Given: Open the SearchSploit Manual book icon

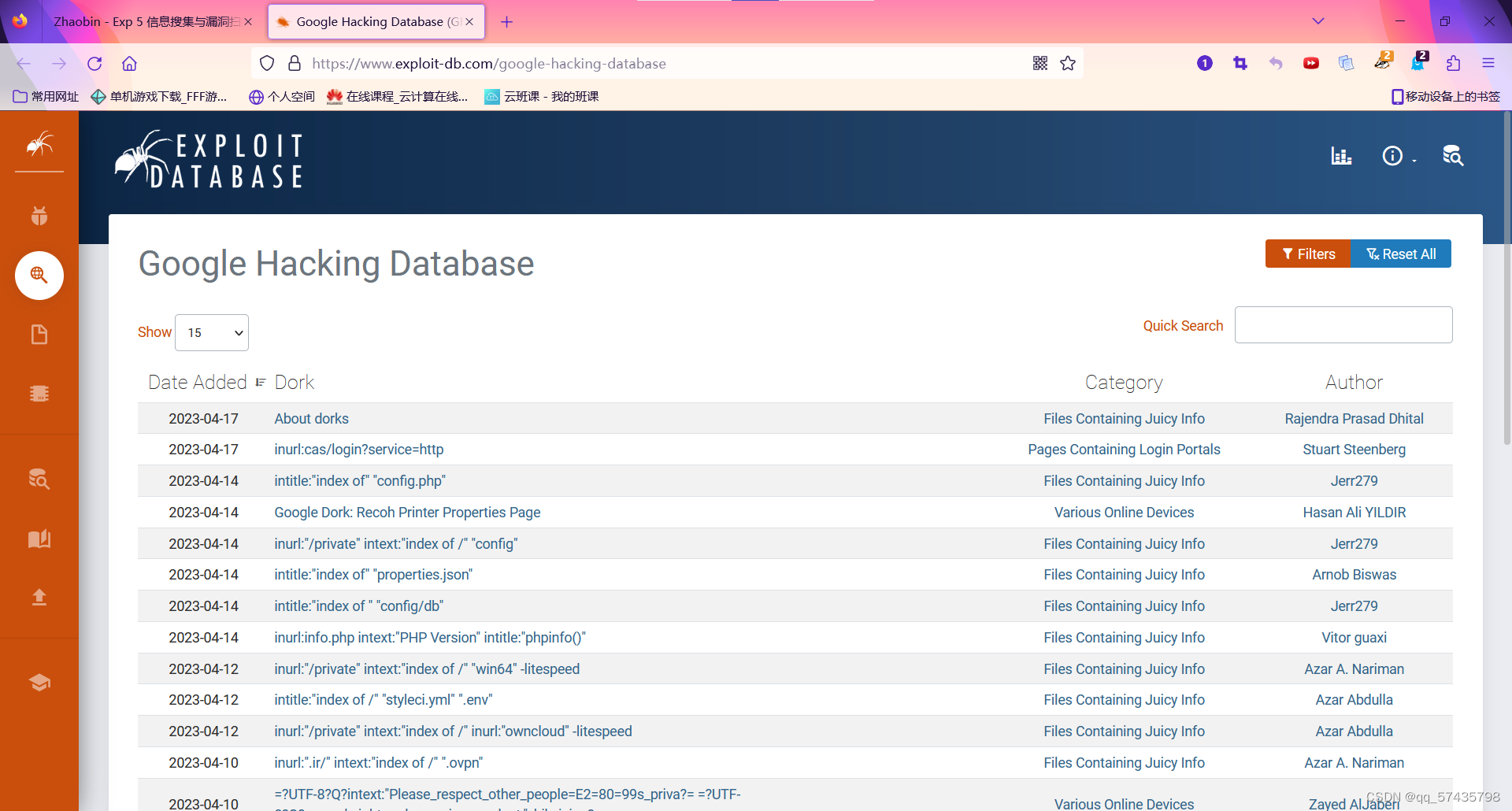Looking at the screenshot, I should coord(39,539).
